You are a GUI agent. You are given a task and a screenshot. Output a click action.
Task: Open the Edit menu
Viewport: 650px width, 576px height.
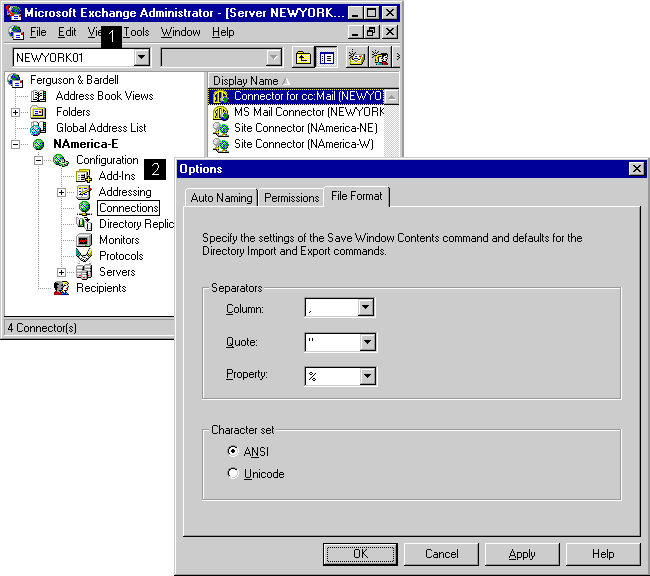[x=67, y=32]
